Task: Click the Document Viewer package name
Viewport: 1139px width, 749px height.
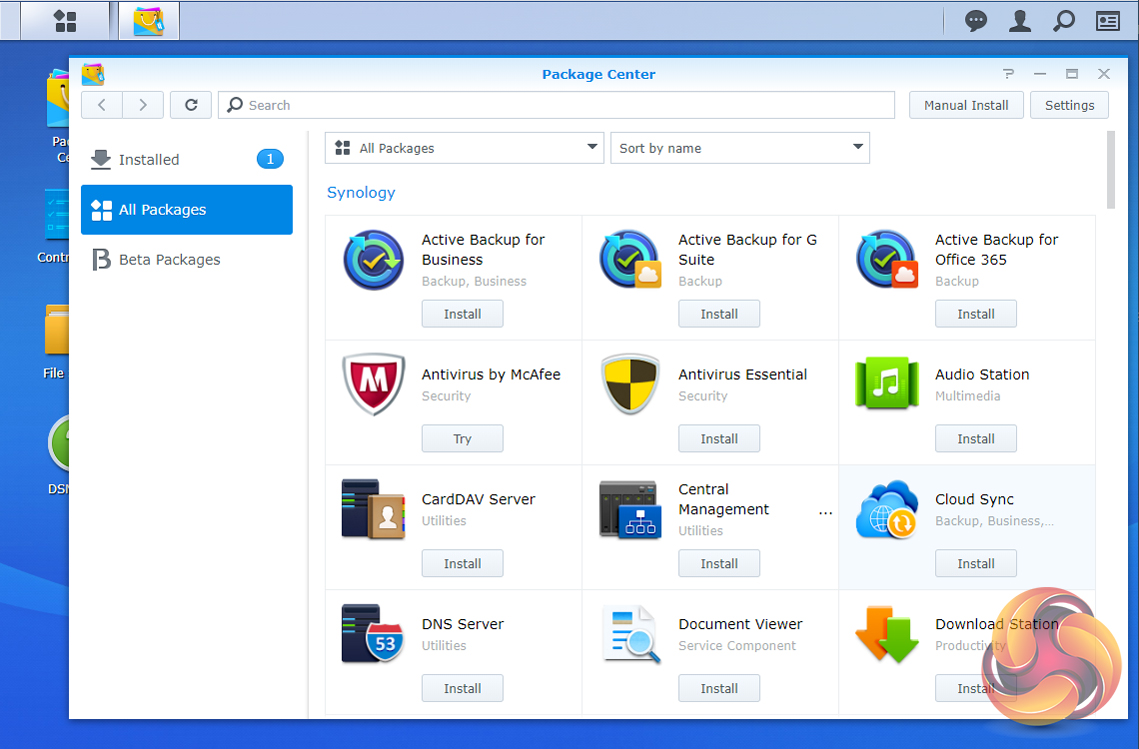Action: (x=740, y=624)
